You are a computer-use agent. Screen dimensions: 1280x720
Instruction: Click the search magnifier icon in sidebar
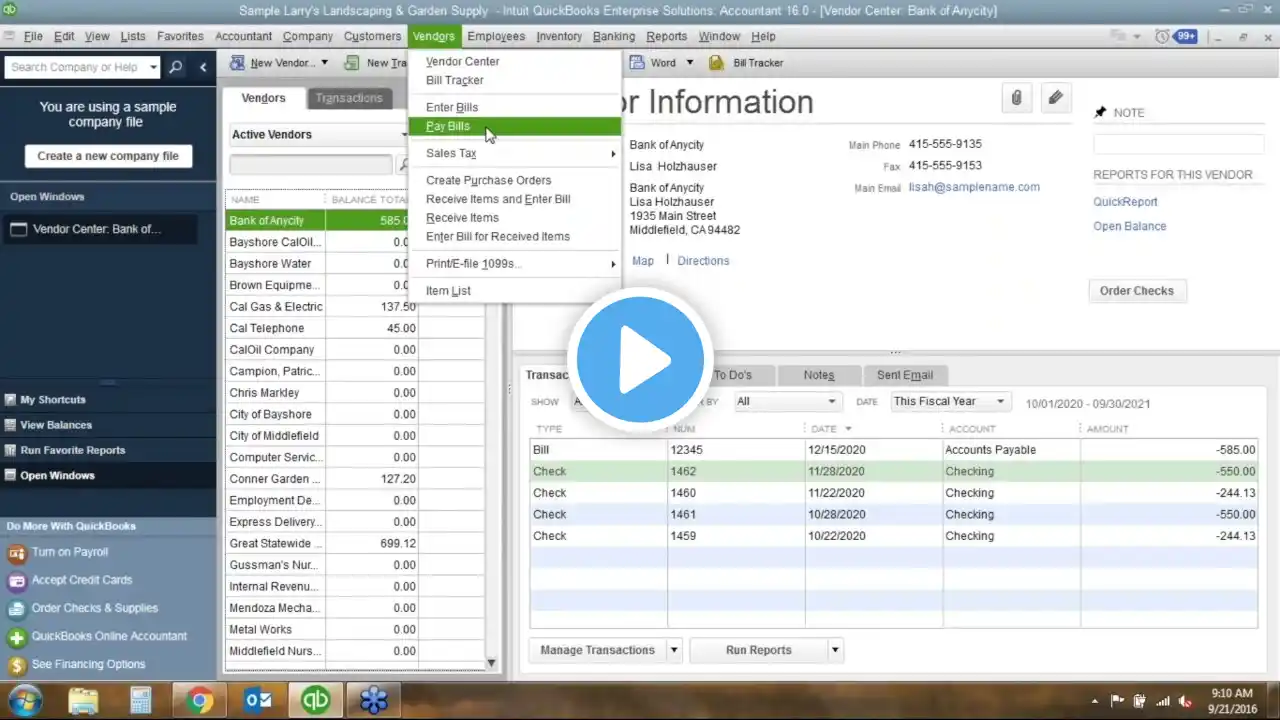point(176,67)
